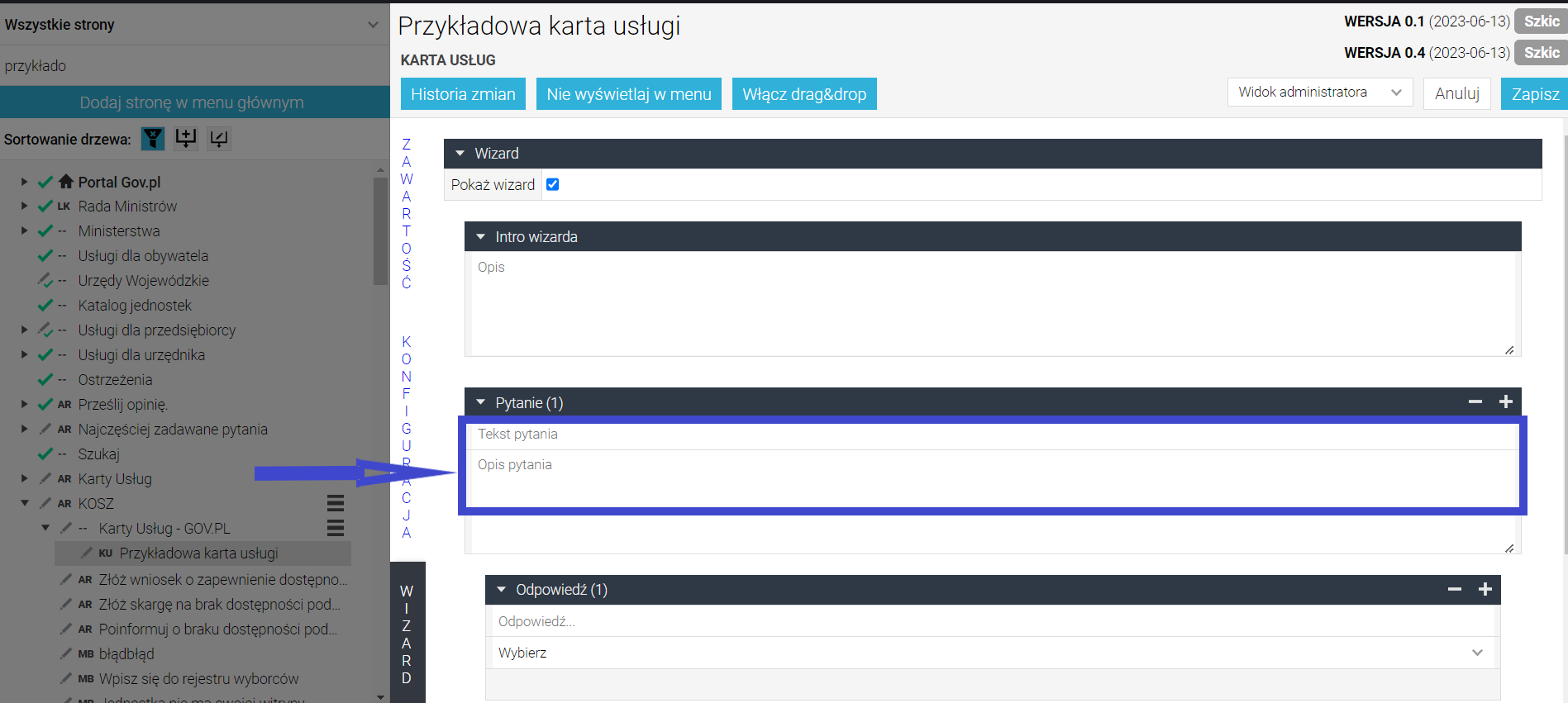Collapse the Wizard section header
The height and width of the screenshot is (703, 1568).
click(993, 154)
